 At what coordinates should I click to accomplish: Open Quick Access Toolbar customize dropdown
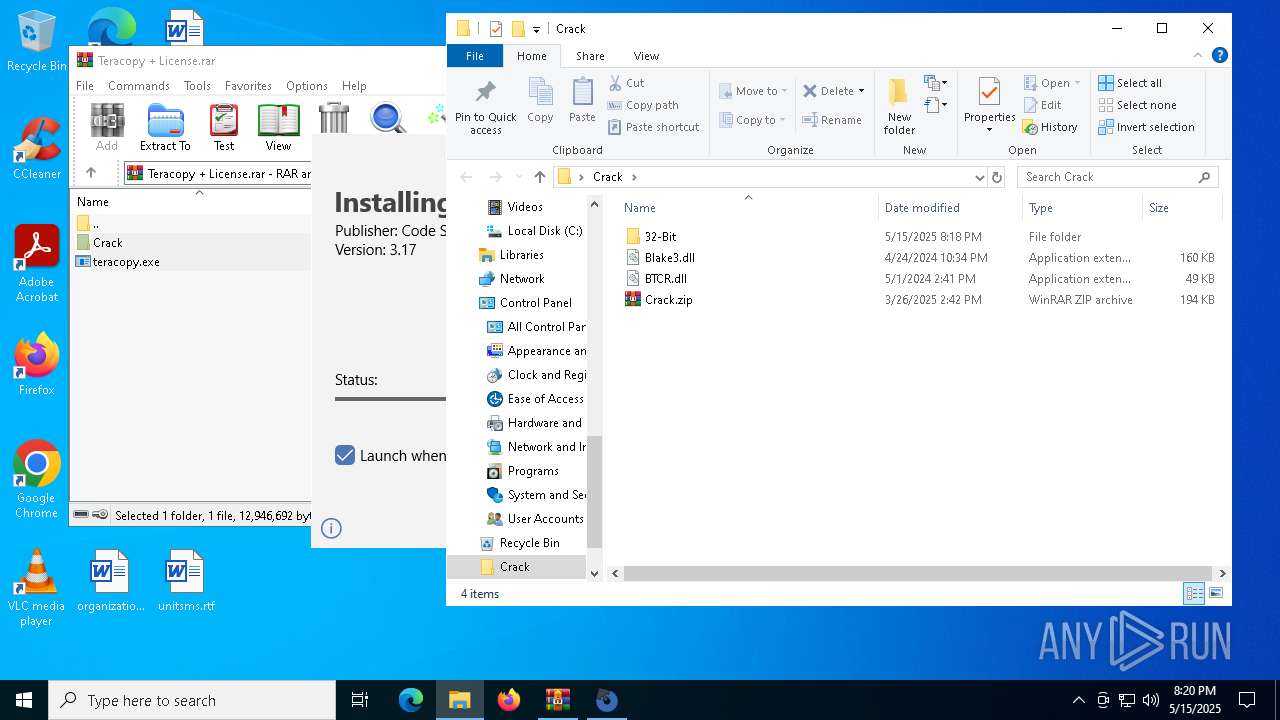tap(537, 29)
